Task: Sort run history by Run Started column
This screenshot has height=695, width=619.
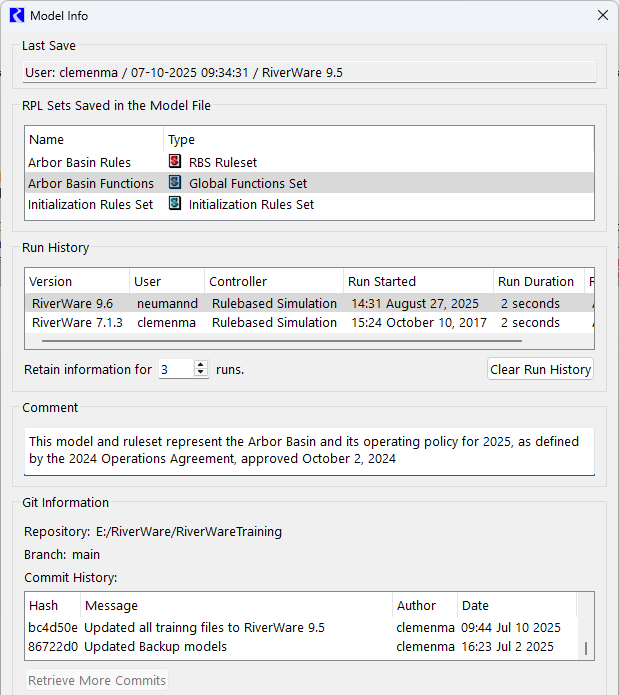Action: pyautogui.click(x=418, y=281)
